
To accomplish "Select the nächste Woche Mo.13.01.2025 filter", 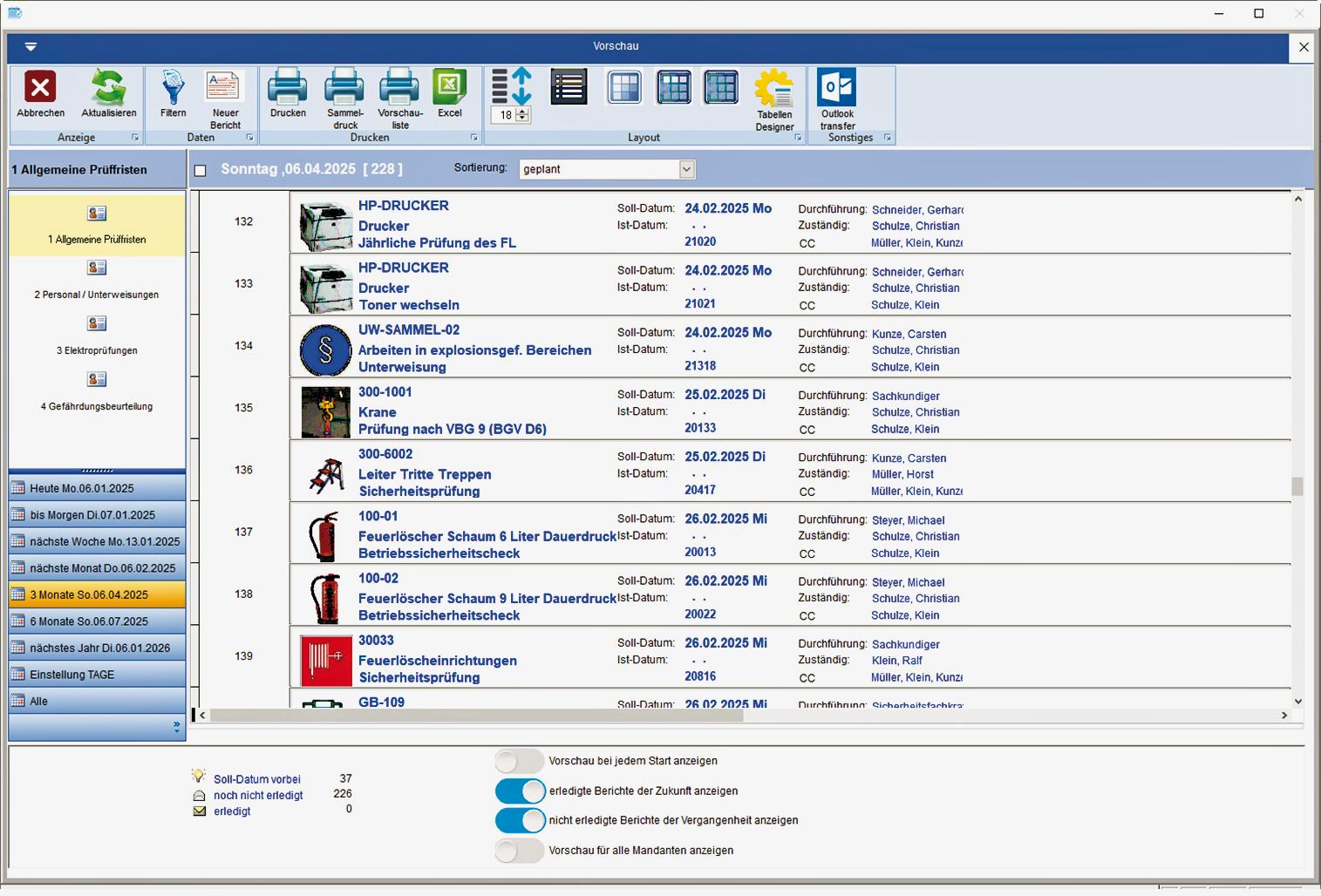I will click(x=97, y=541).
